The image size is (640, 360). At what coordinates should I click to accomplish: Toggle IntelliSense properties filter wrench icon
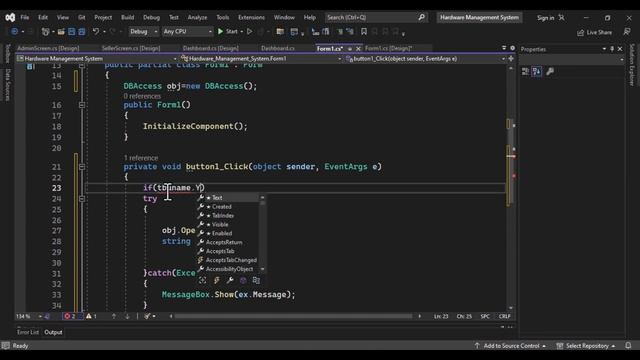tap(230, 280)
